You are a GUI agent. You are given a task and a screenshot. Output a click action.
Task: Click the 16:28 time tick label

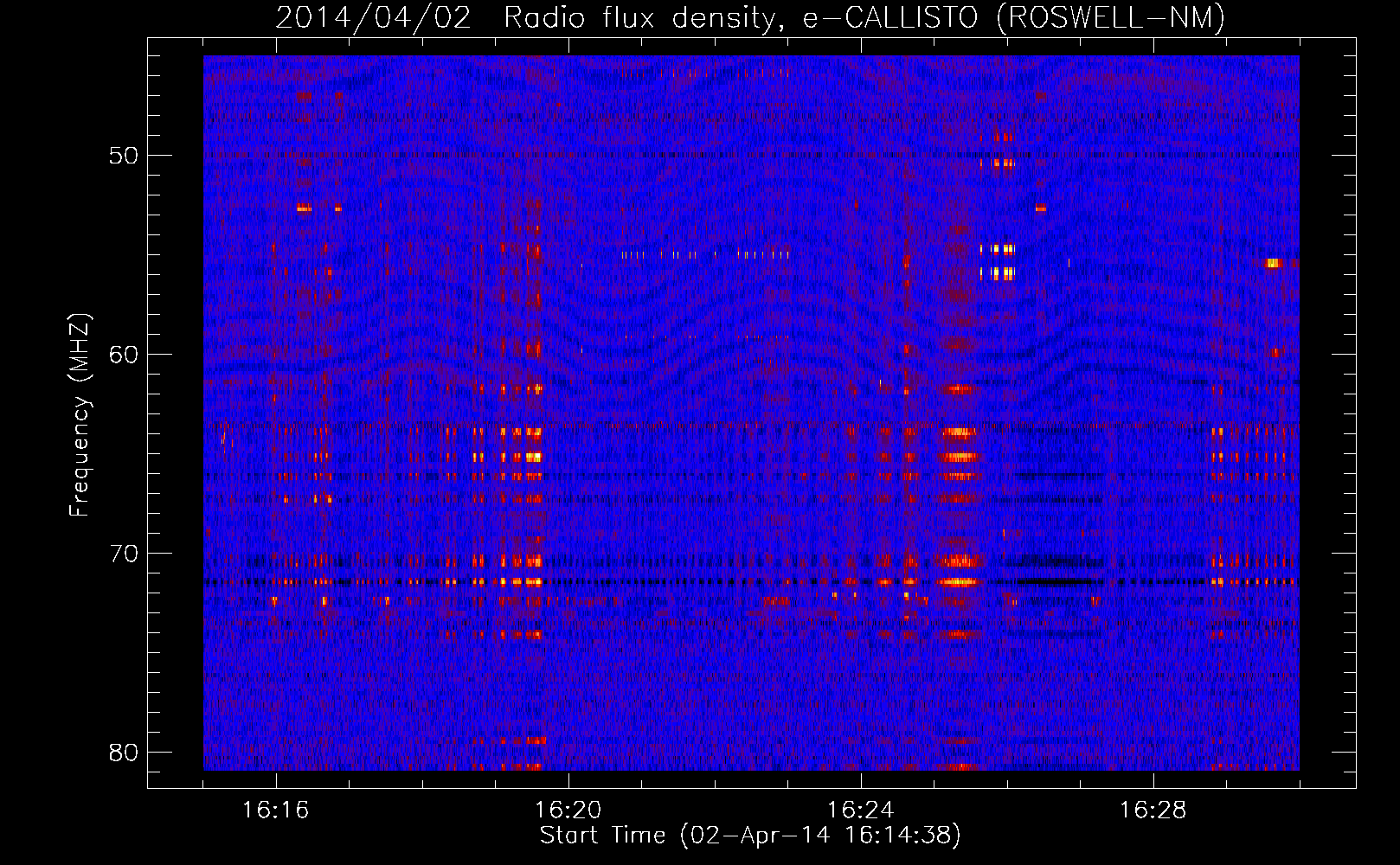coord(1153,811)
